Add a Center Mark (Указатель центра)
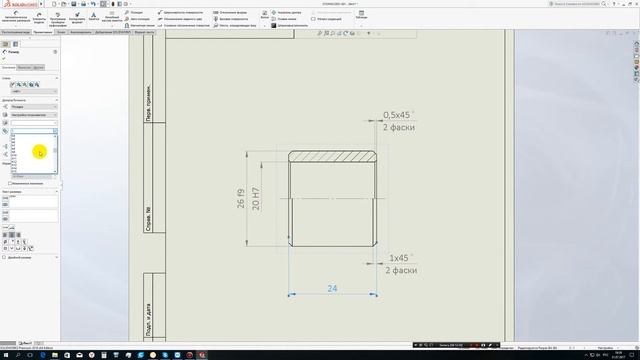 (x=286, y=13)
